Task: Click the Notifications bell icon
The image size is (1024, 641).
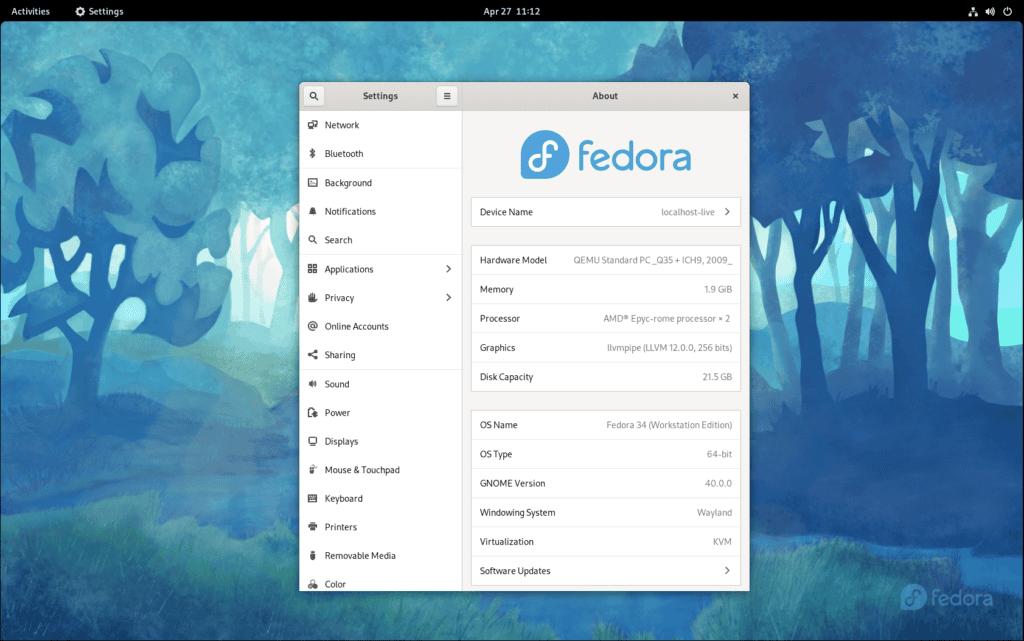Action: click(x=313, y=211)
